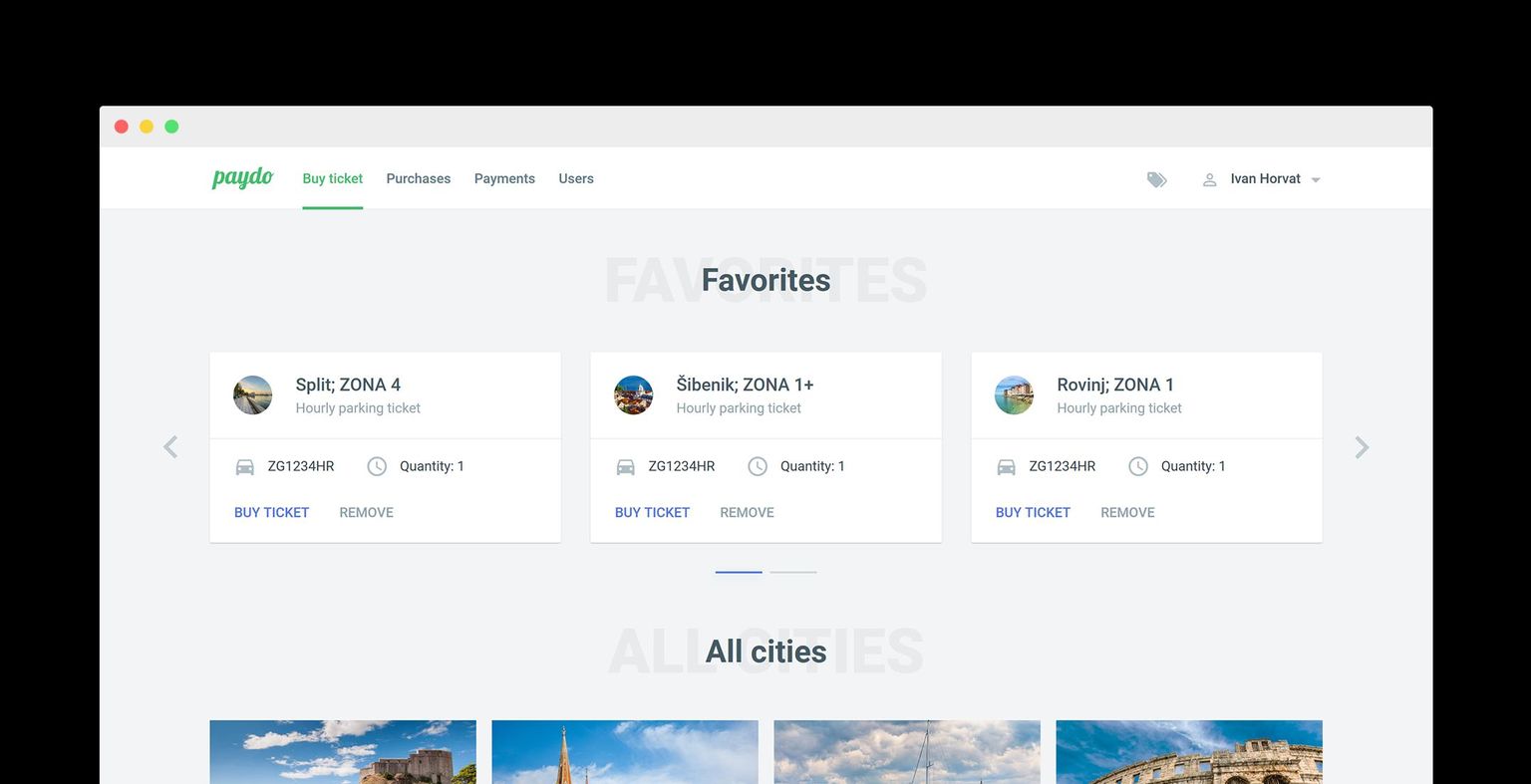Click the Šibenik city avatar image

pos(634,395)
